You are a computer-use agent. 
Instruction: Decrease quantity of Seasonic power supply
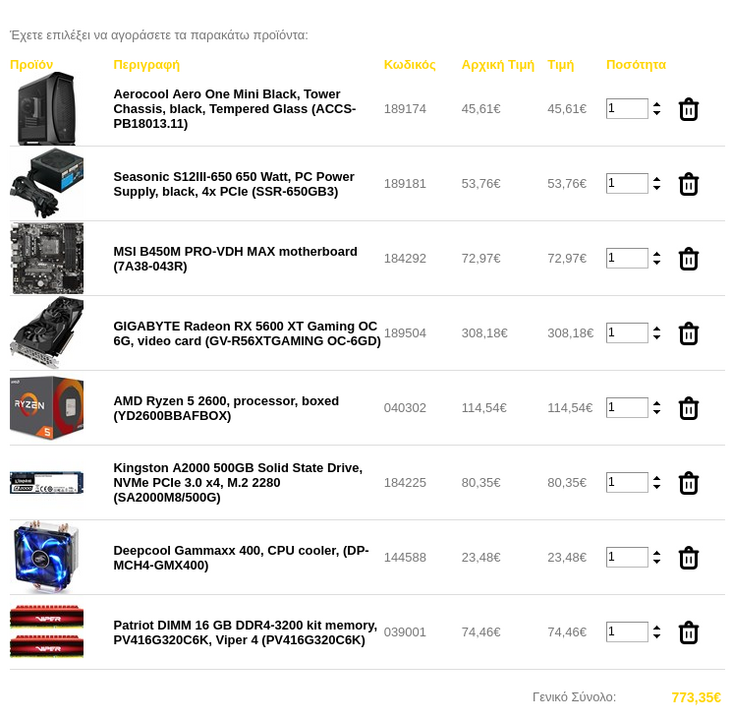[657, 188]
